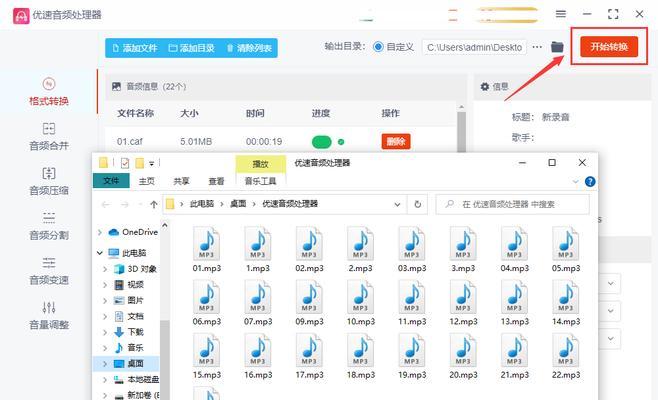This screenshot has height=400, width=658.
Task: Click the 开始转换 start conversion button
Action: point(609,47)
